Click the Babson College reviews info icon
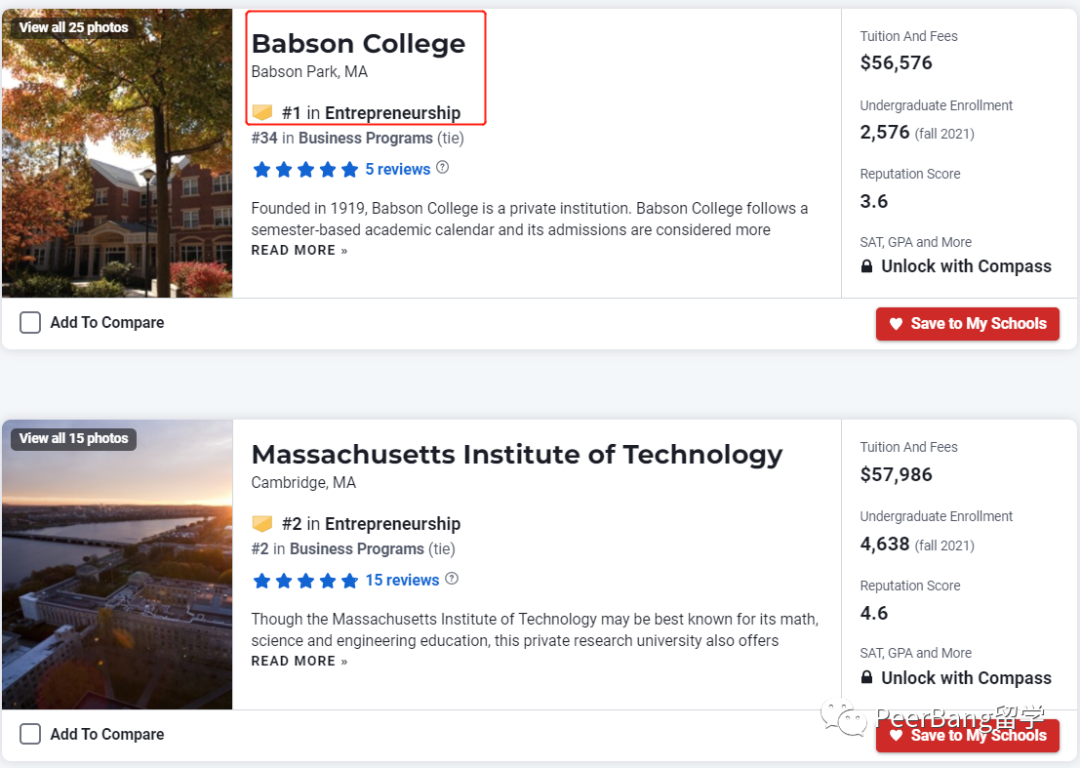The width and height of the screenshot is (1080, 768). (443, 168)
